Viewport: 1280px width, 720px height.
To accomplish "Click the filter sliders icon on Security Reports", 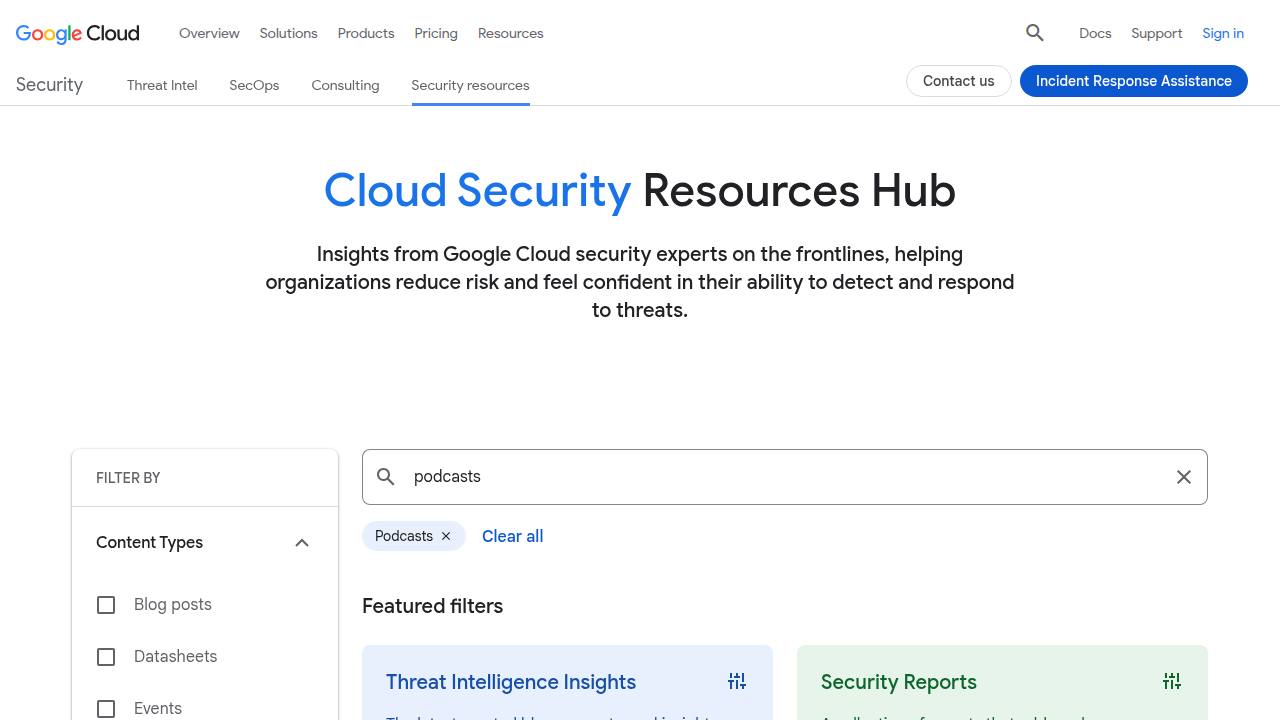I will [x=1172, y=681].
